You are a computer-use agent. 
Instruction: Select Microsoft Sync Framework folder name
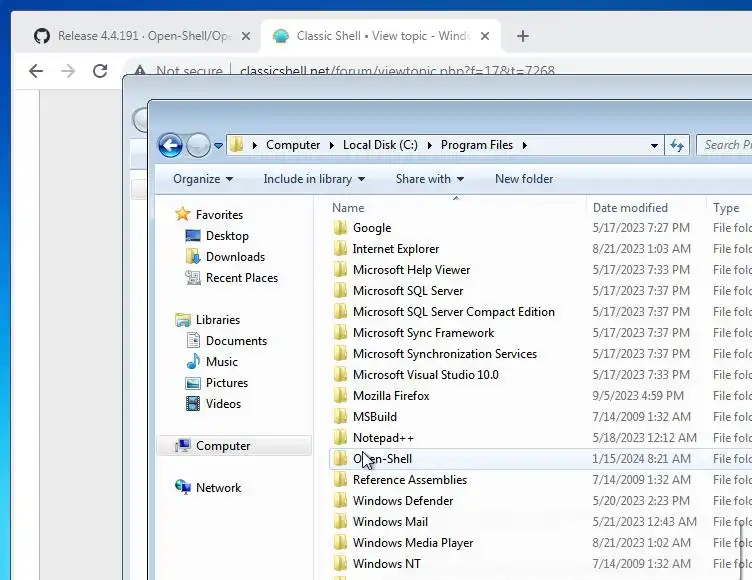(423, 333)
